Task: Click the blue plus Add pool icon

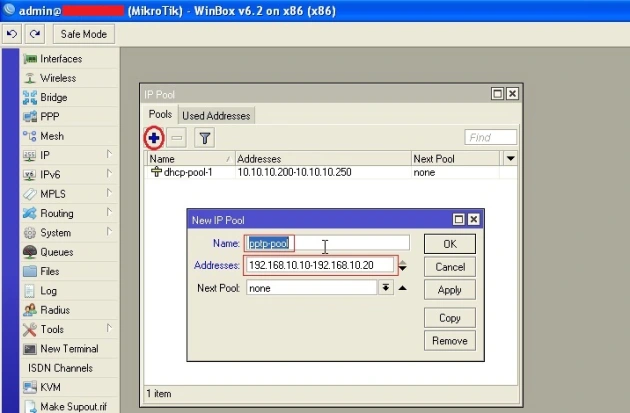Action: point(154,138)
